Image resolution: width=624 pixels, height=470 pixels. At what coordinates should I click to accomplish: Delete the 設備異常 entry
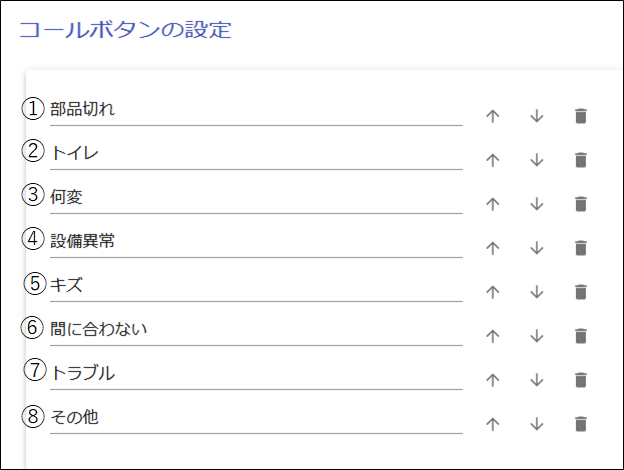(580, 248)
